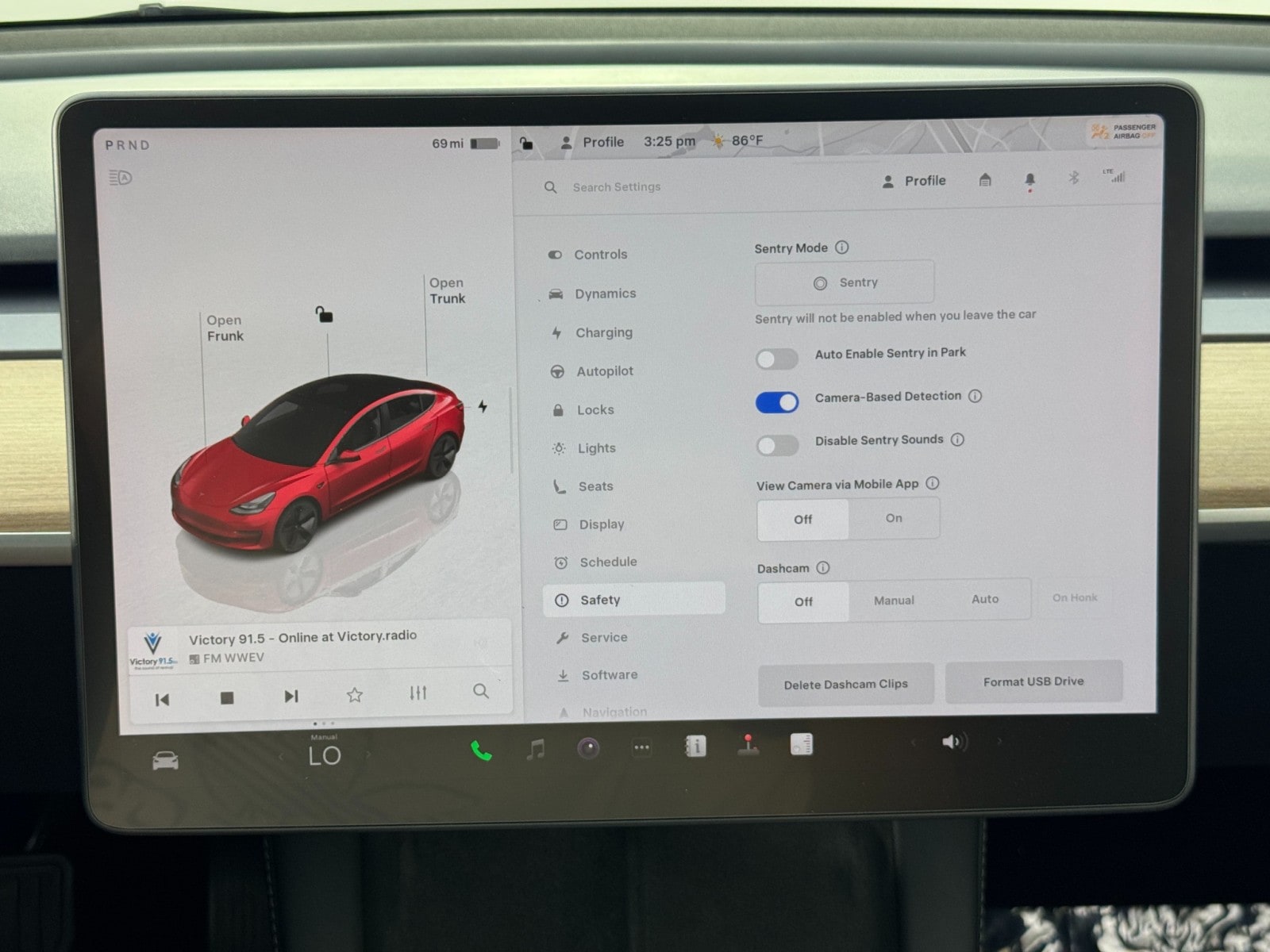Open the phone app in bottom bar
The width and height of the screenshot is (1270, 952).
(481, 750)
